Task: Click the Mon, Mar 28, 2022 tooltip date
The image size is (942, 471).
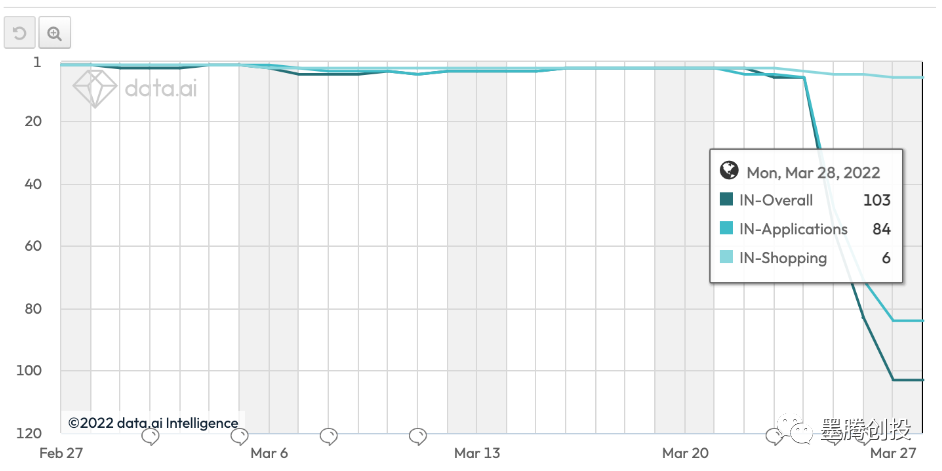Action: 813,172
